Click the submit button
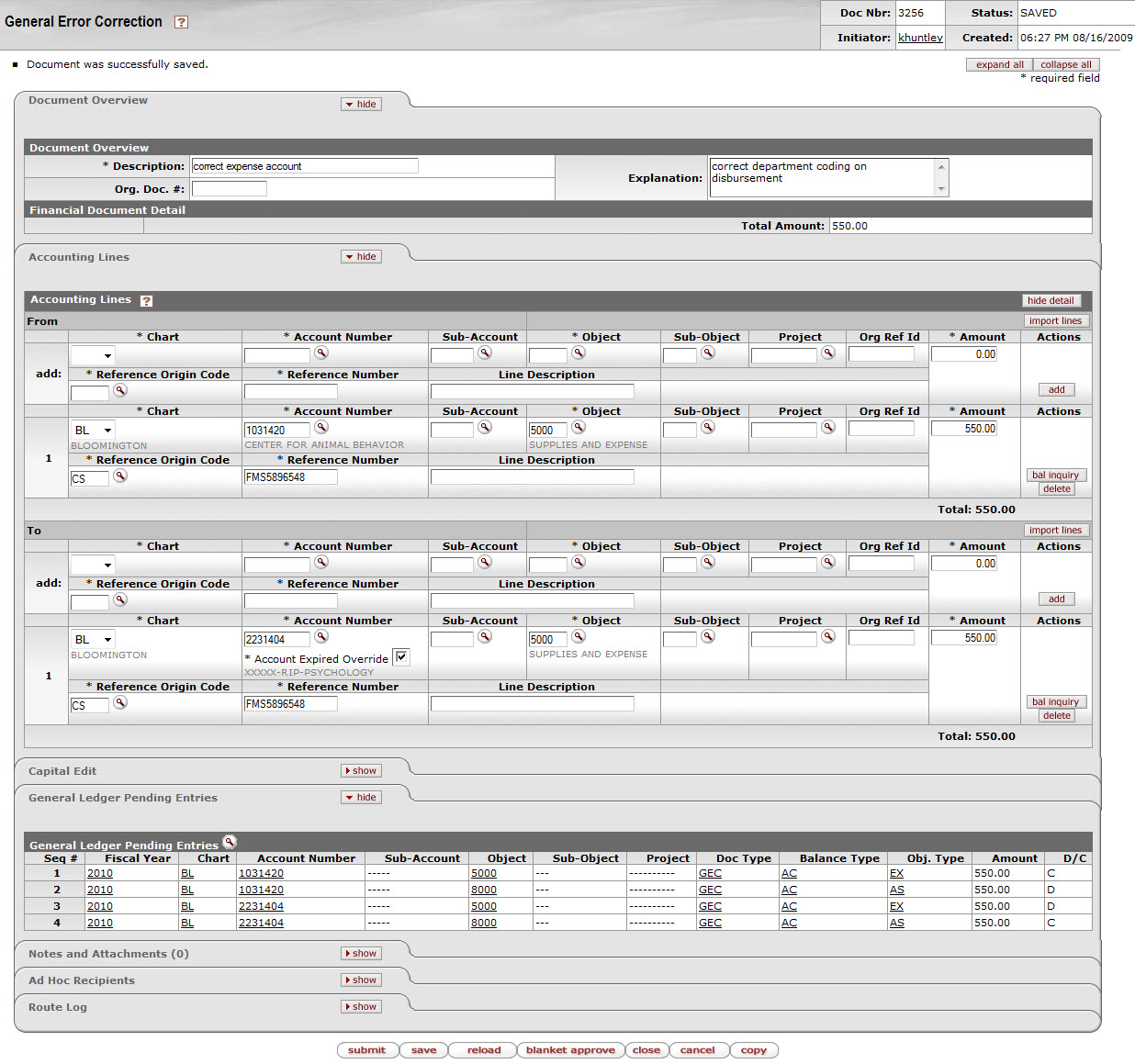 pos(366,1050)
